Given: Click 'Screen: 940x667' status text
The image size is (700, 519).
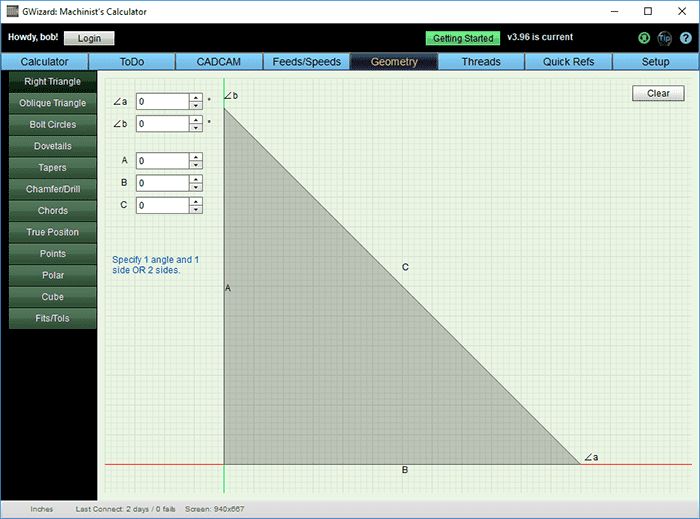Looking at the screenshot, I should (214, 509).
